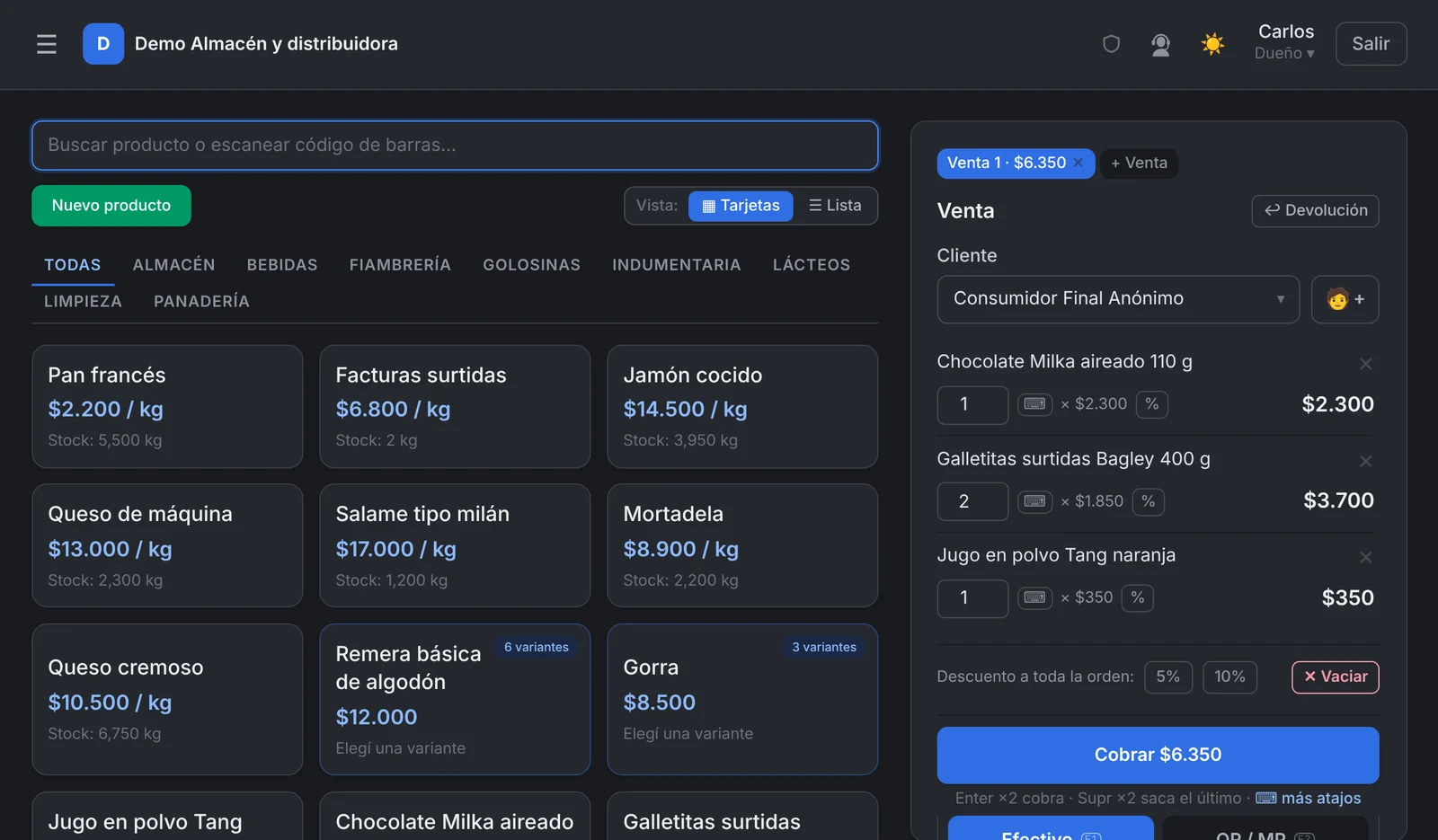Image resolution: width=1438 pixels, height=840 pixels.
Task: Select the ALMACÉN category tab
Action: tap(174, 265)
